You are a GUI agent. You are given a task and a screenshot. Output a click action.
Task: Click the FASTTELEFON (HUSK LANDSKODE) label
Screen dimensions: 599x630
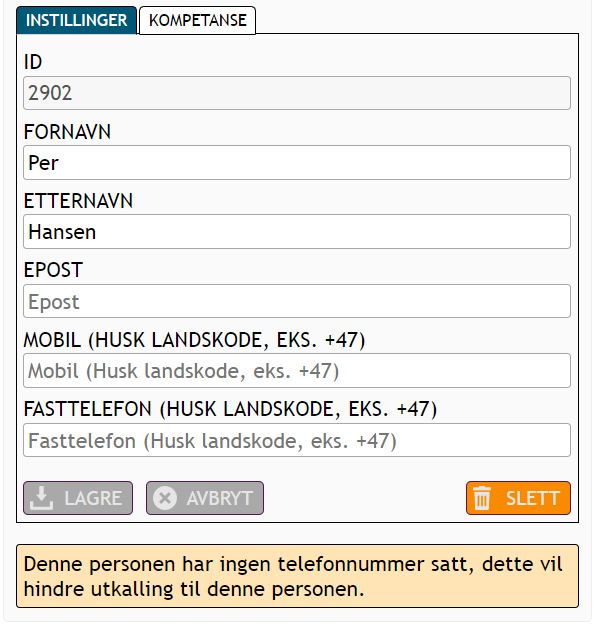pyautogui.click(x=230, y=409)
